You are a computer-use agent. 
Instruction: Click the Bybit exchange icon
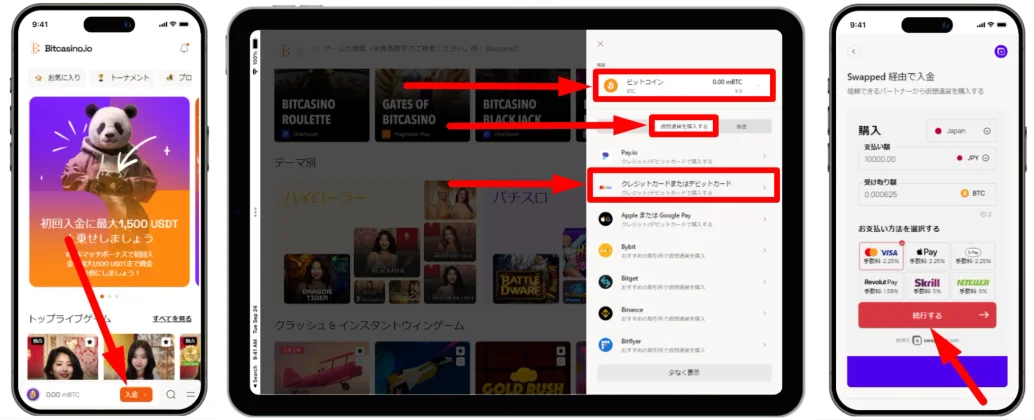pos(605,251)
